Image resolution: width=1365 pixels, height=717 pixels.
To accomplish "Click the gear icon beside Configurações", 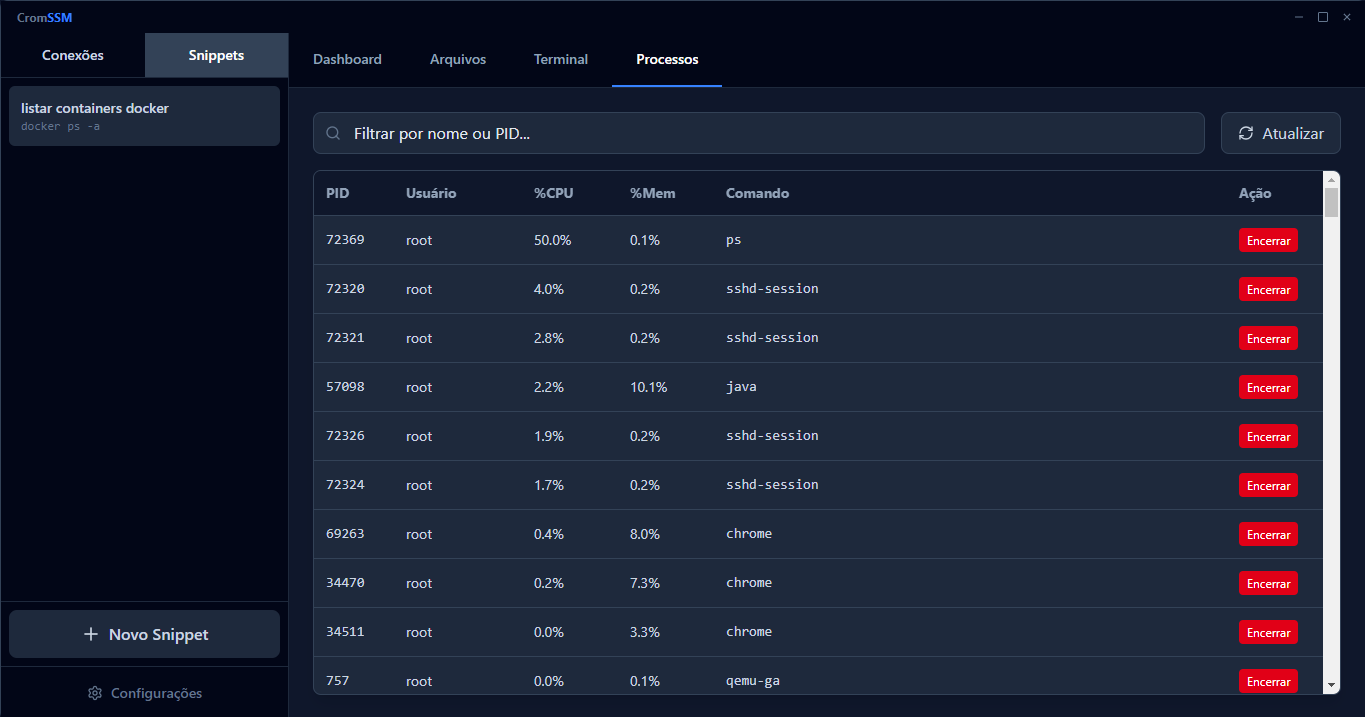I will tap(95, 693).
